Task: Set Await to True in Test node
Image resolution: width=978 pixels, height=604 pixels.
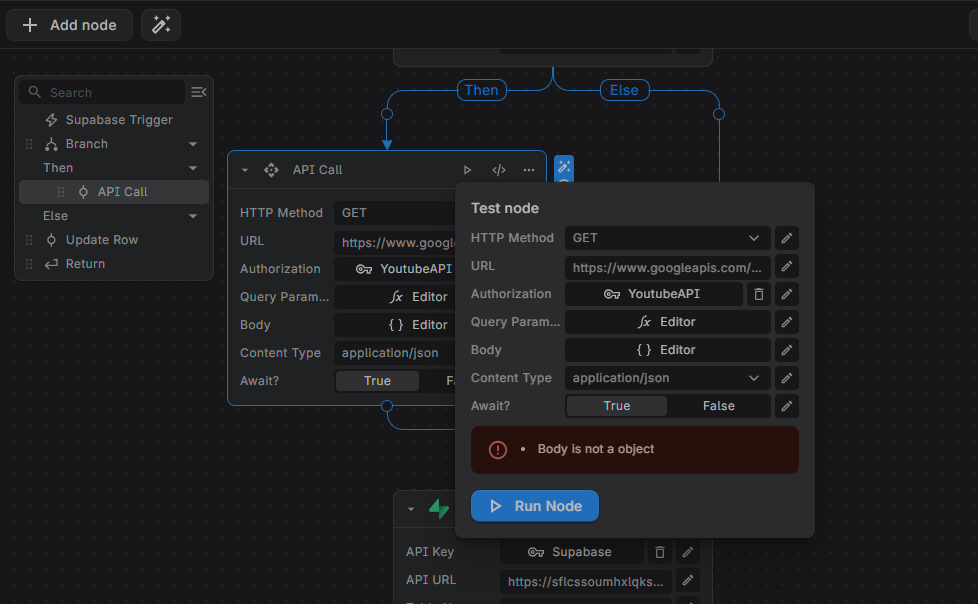Action: 617,406
